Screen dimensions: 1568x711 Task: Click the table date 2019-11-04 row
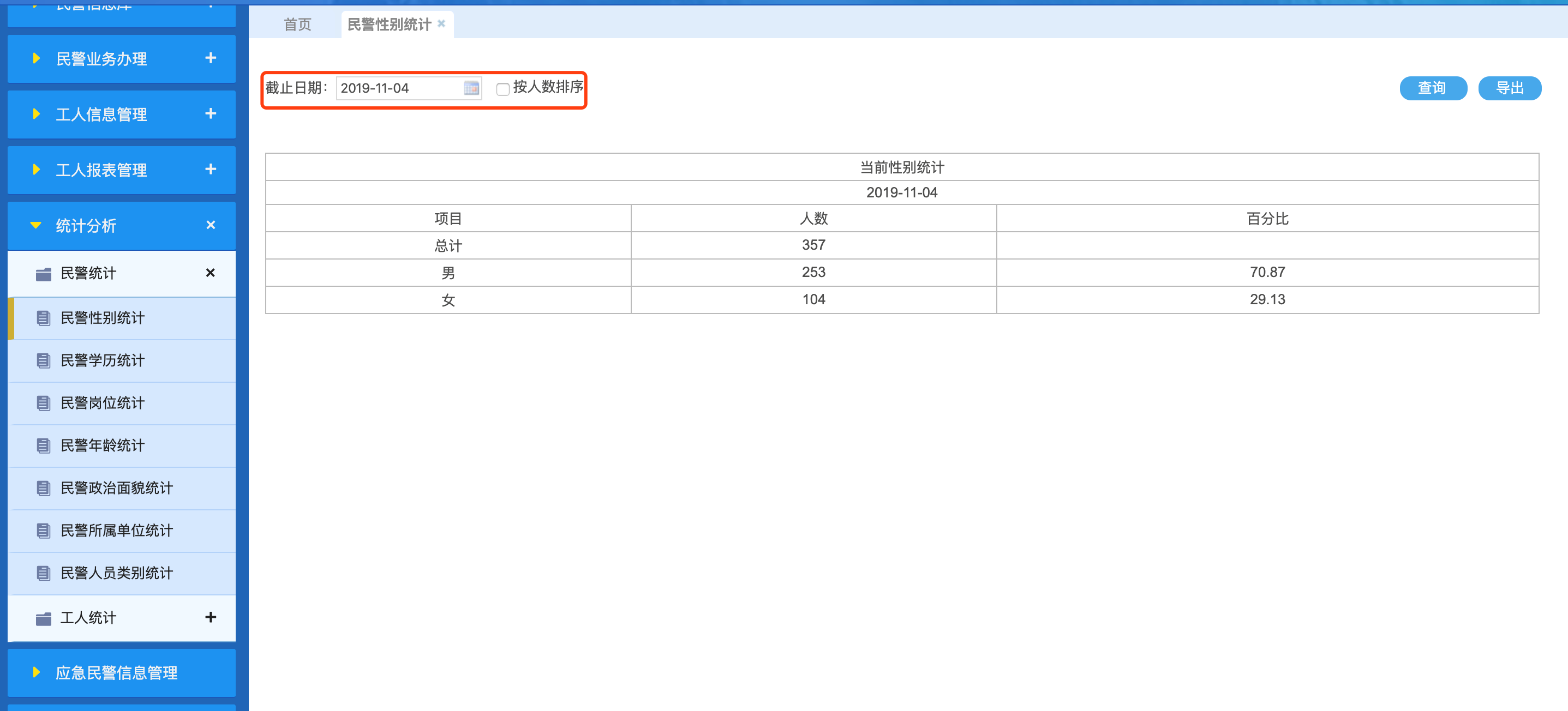902,193
